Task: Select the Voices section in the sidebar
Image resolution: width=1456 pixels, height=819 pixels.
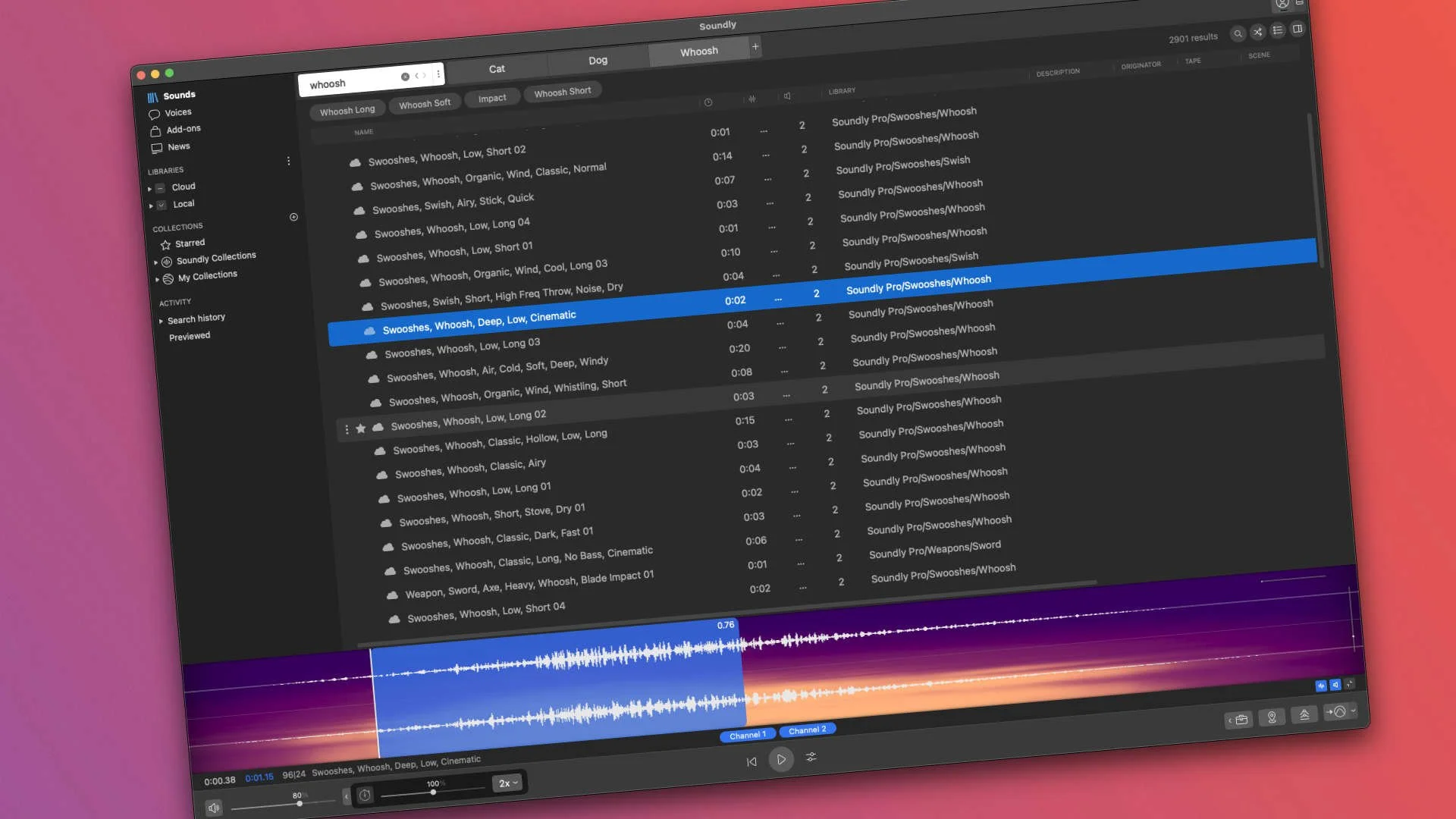Action: tap(179, 111)
